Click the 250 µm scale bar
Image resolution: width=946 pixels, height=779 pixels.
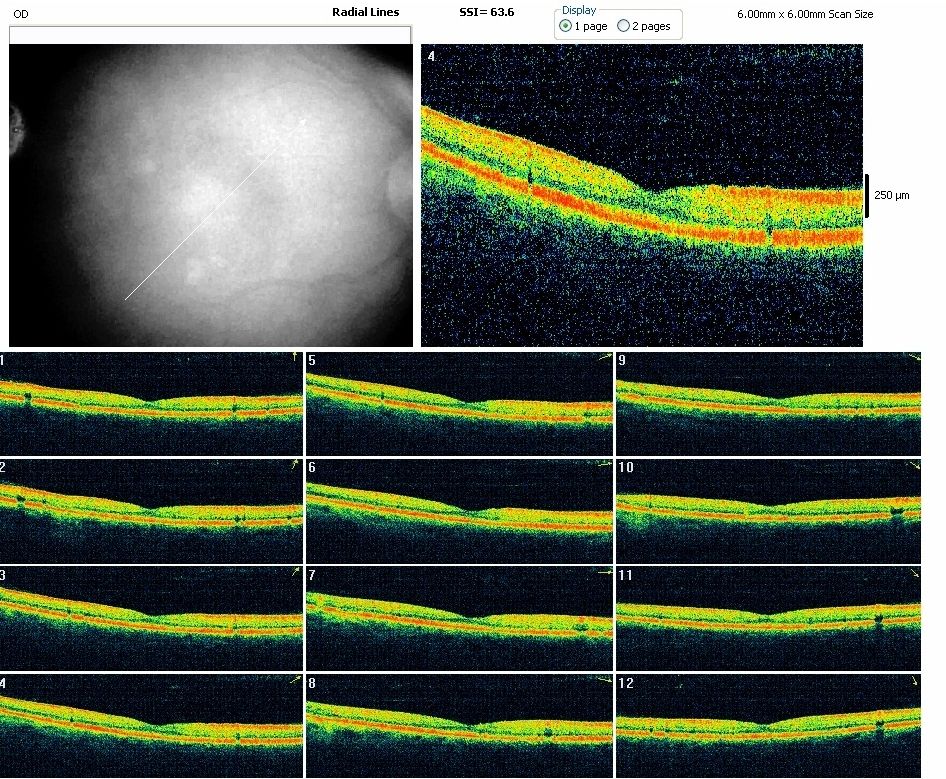[868, 195]
